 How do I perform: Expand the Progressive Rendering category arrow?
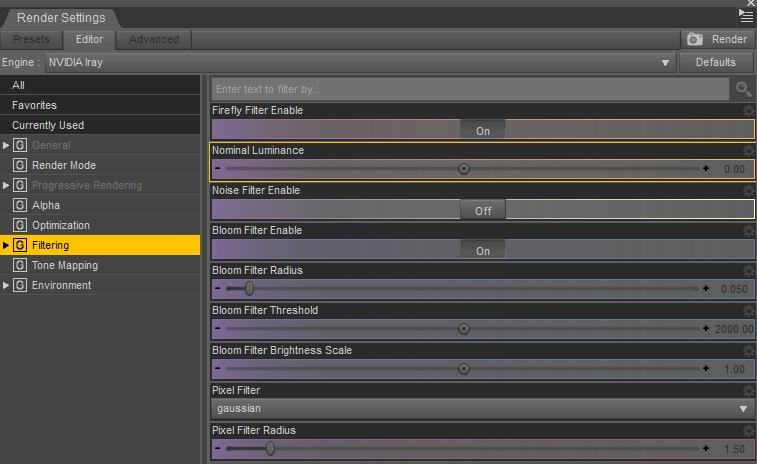tap(6, 185)
